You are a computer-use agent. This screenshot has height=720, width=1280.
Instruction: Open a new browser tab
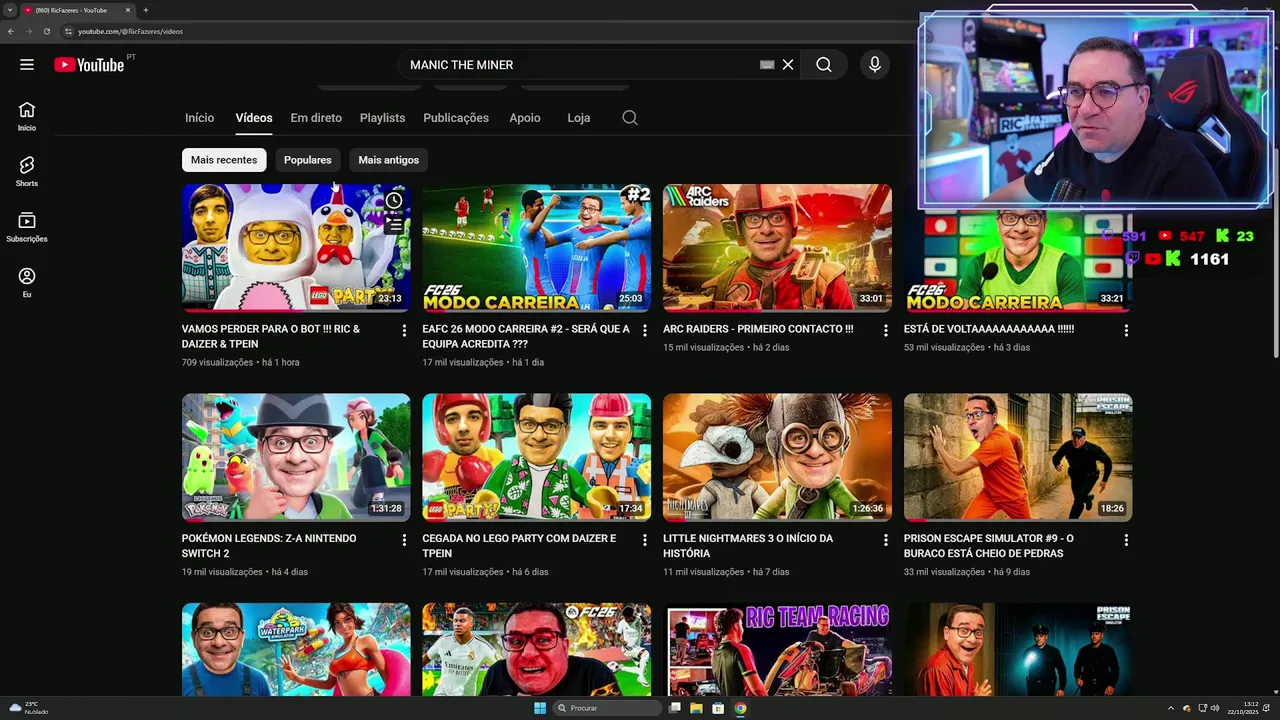(146, 10)
